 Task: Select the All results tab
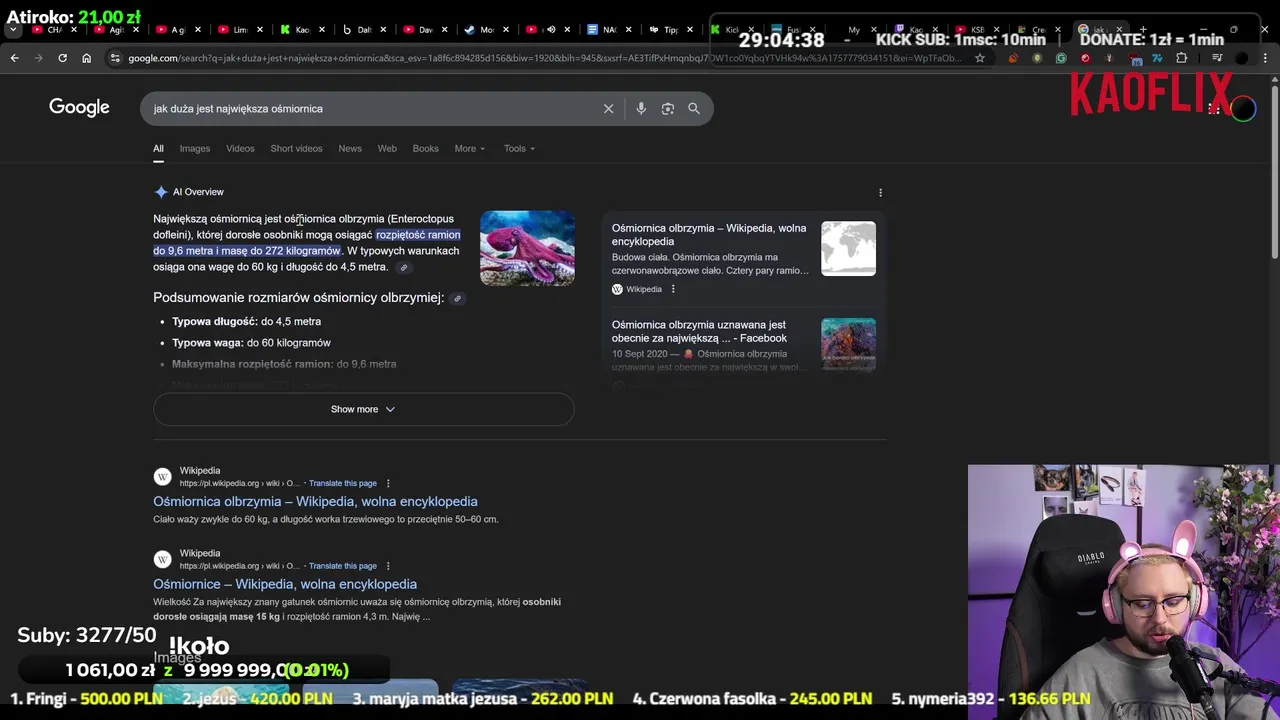[x=158, y=149]
